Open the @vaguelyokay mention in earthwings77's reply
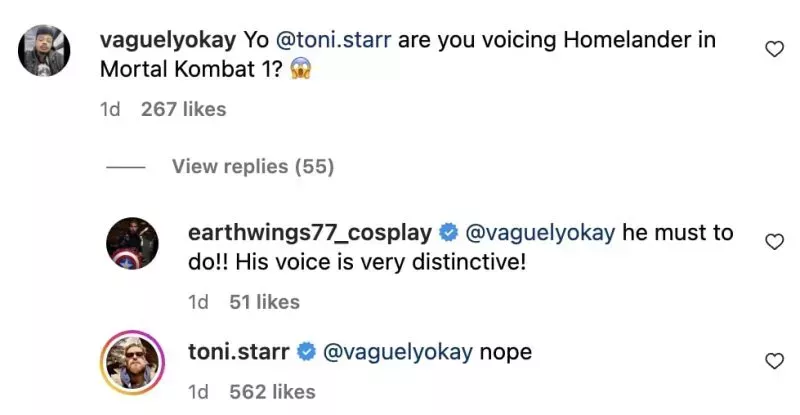Screen dimensions: 800x415 pyautogui.click(x=539, y=233)
